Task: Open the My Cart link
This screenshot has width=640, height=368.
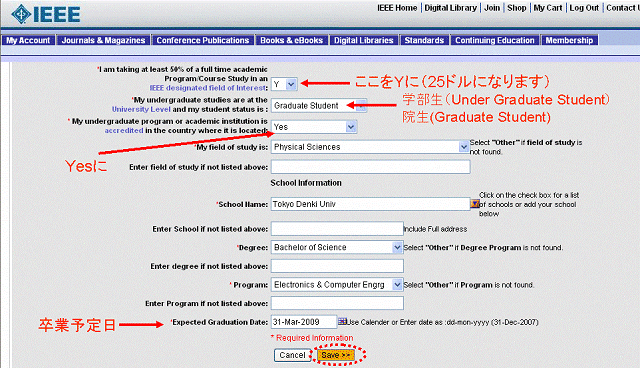Action: tap(548, 8)
